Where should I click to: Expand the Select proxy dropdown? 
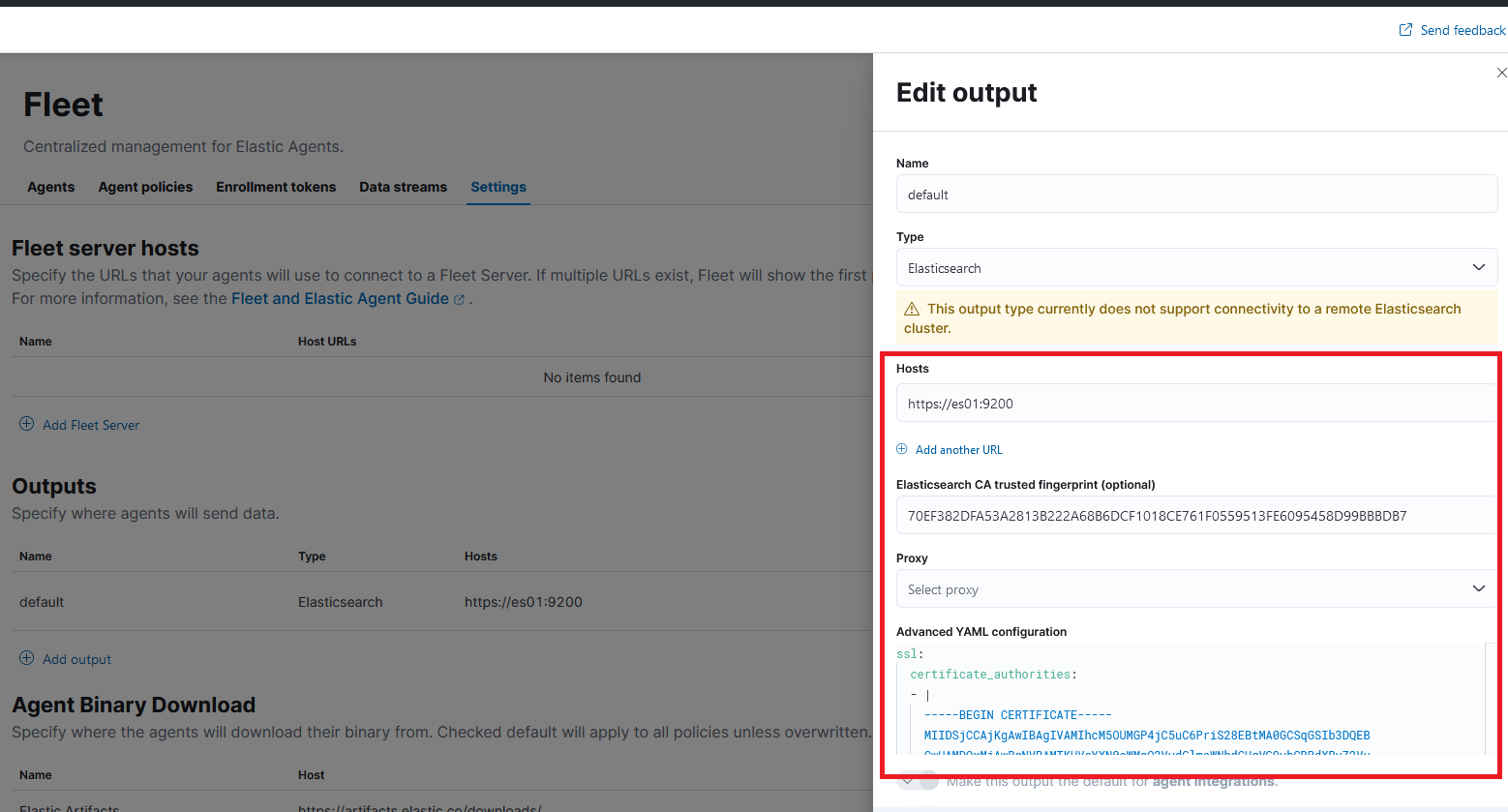(1196, 588)
